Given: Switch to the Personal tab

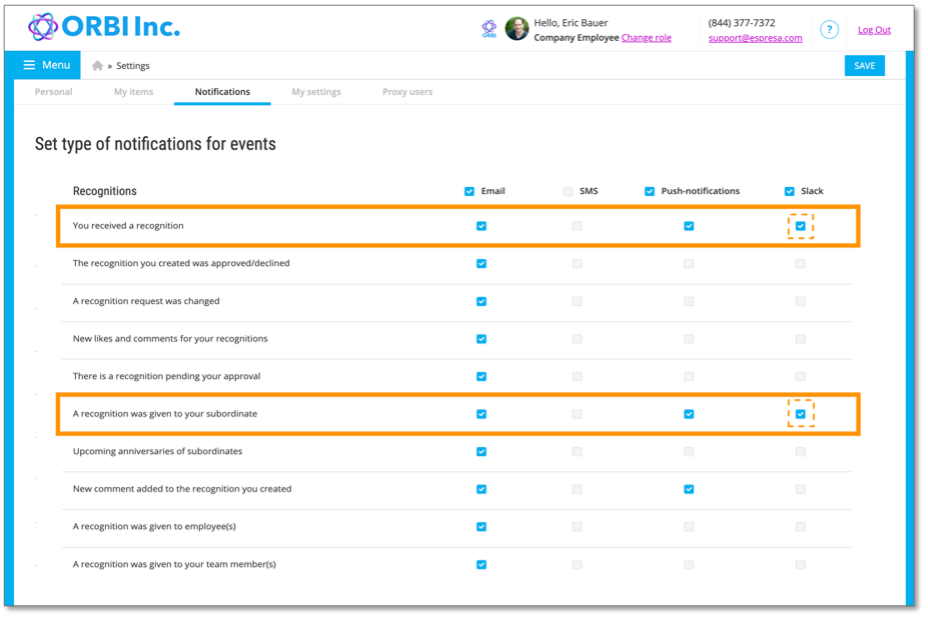Looking at the screenshot, I should pyautogui.click(x=53, y=92).
